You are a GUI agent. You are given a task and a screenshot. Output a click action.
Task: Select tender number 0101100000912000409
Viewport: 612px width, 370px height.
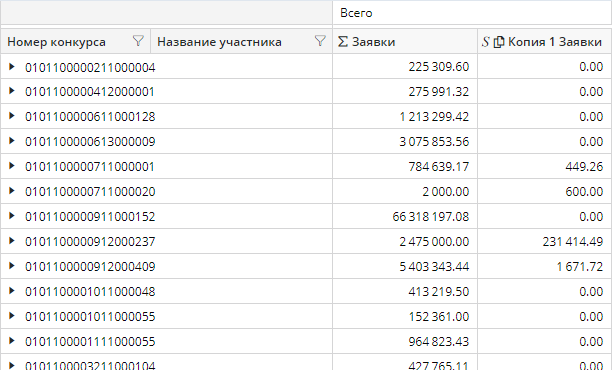(90, 267)
